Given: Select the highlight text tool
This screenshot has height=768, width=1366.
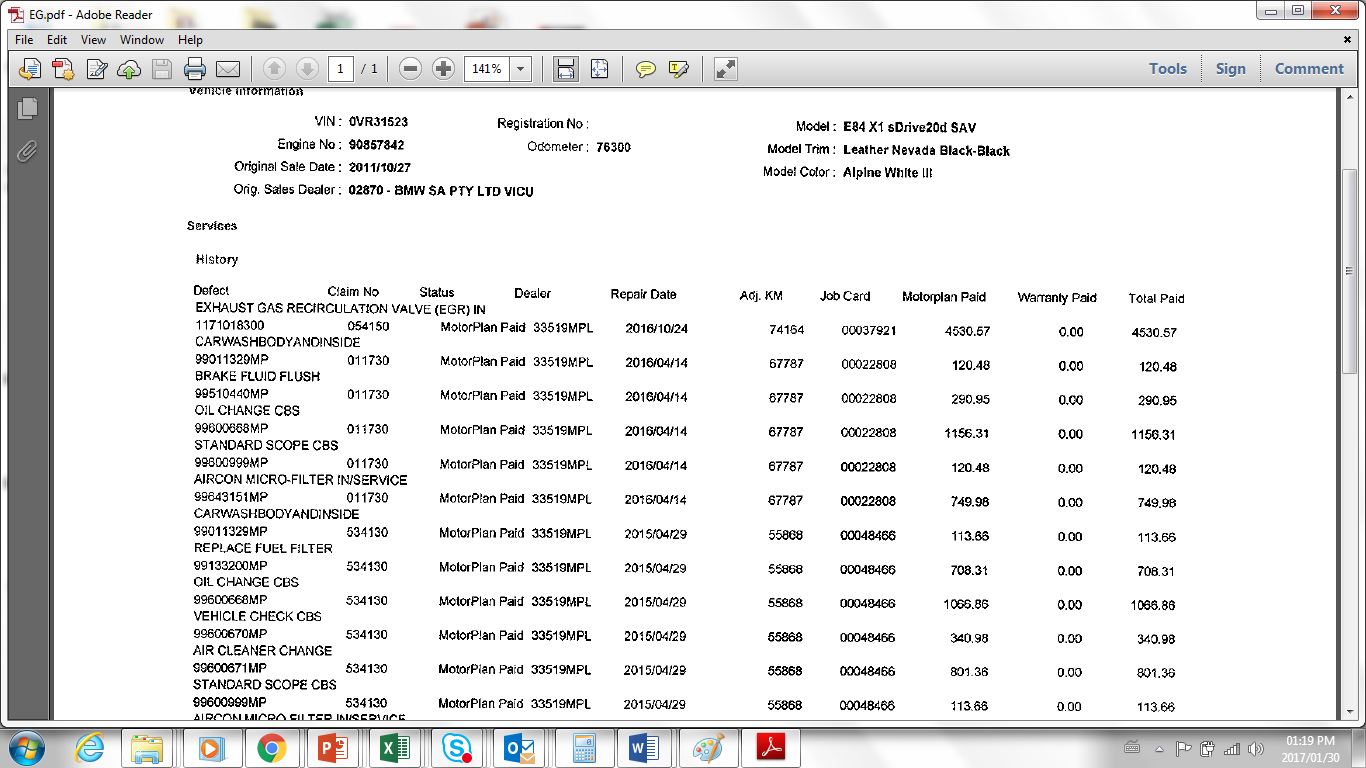Looking at the screenshot, I should [x=679, y=69].
